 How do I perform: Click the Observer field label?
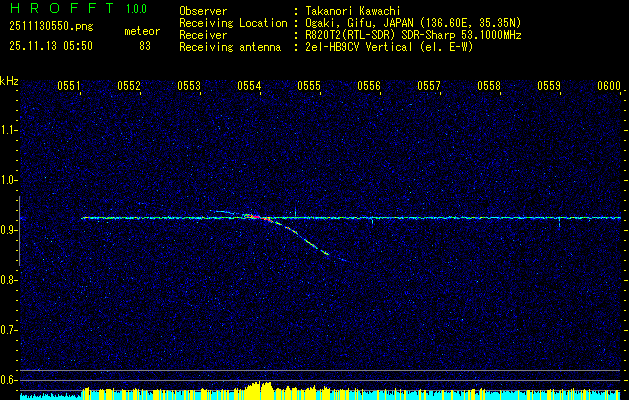click(203, 11)
